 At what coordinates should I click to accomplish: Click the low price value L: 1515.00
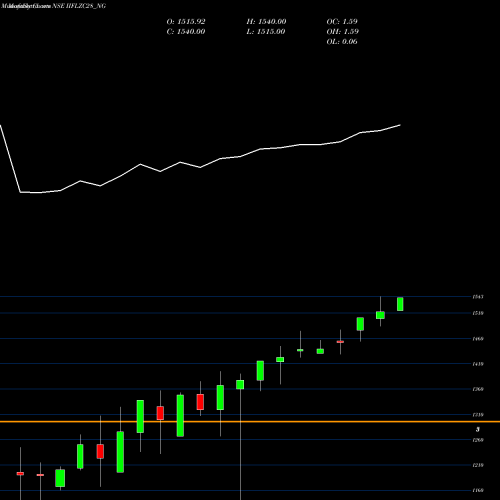pyautogui.click(x=266, y=32)
